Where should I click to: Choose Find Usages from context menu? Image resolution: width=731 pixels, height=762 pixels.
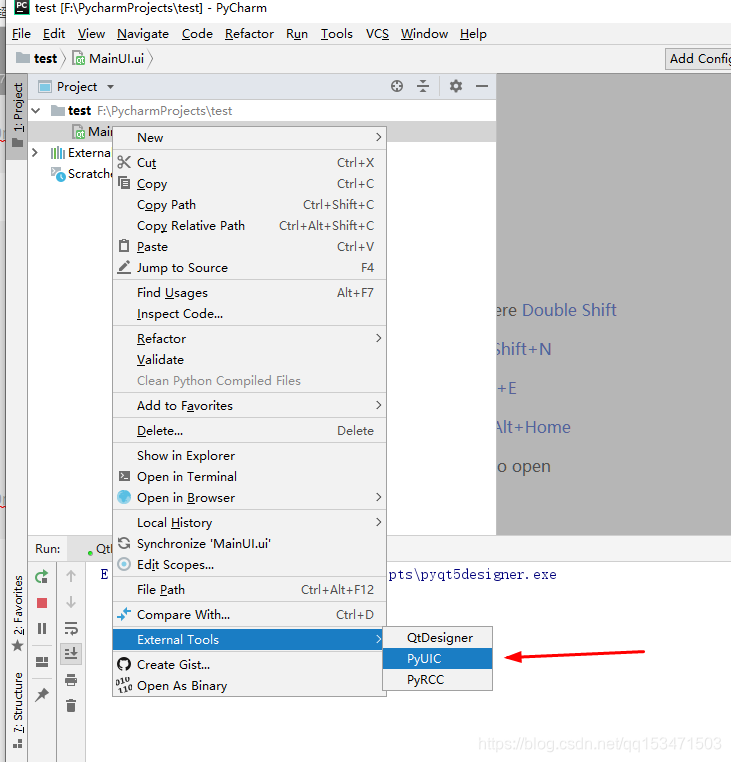tap(249, 293)
